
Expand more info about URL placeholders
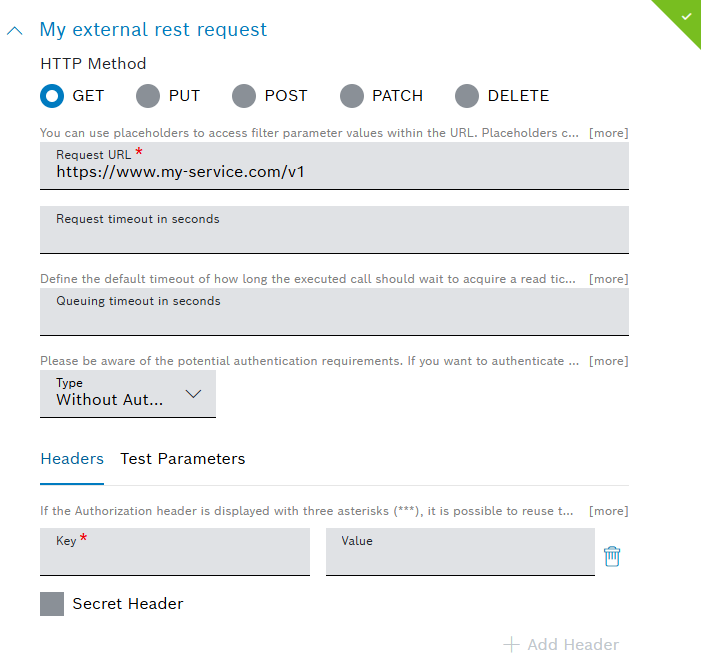click(608, 133)
